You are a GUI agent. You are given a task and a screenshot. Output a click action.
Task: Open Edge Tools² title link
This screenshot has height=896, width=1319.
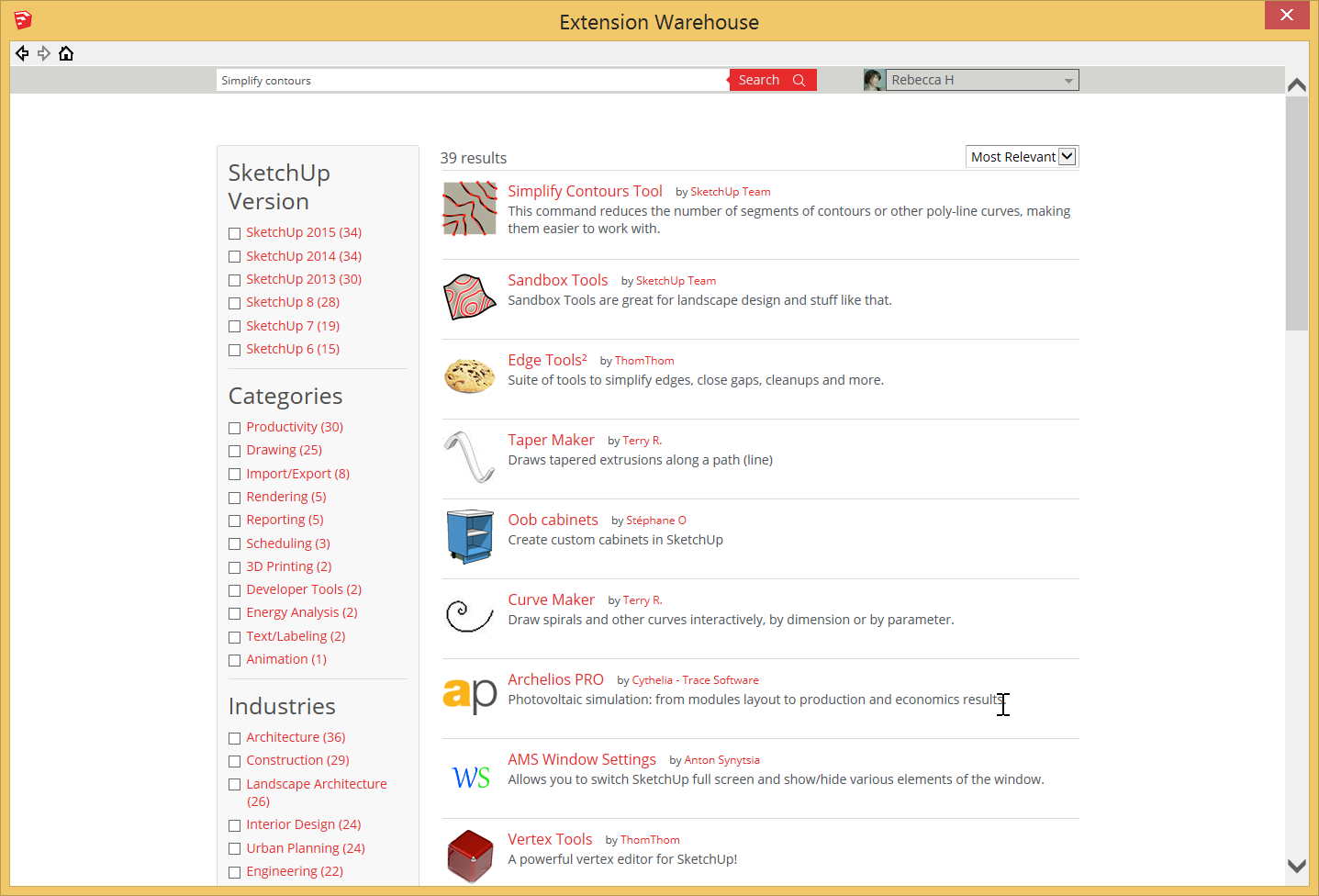coord(547,360)
